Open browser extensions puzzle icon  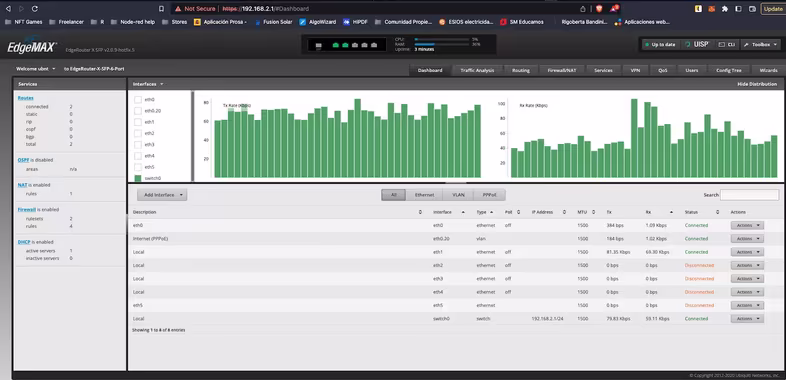pyautogui.click(x=725, y=9)
